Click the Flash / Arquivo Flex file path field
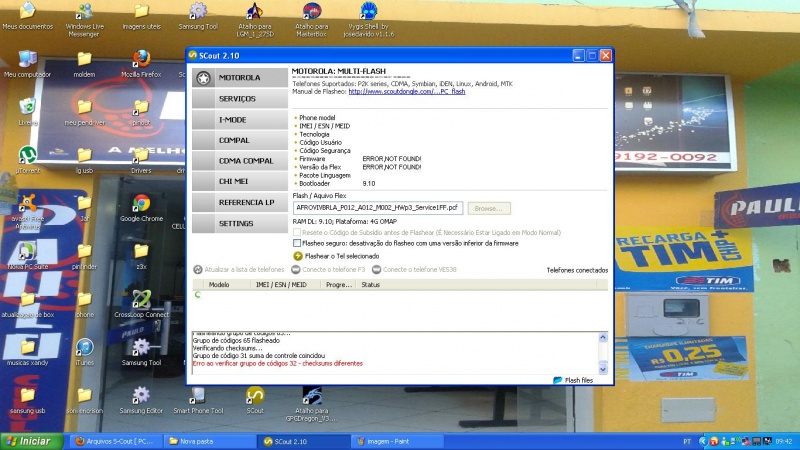The width and height of the screenshot is (800, 450). click(378, 208)
